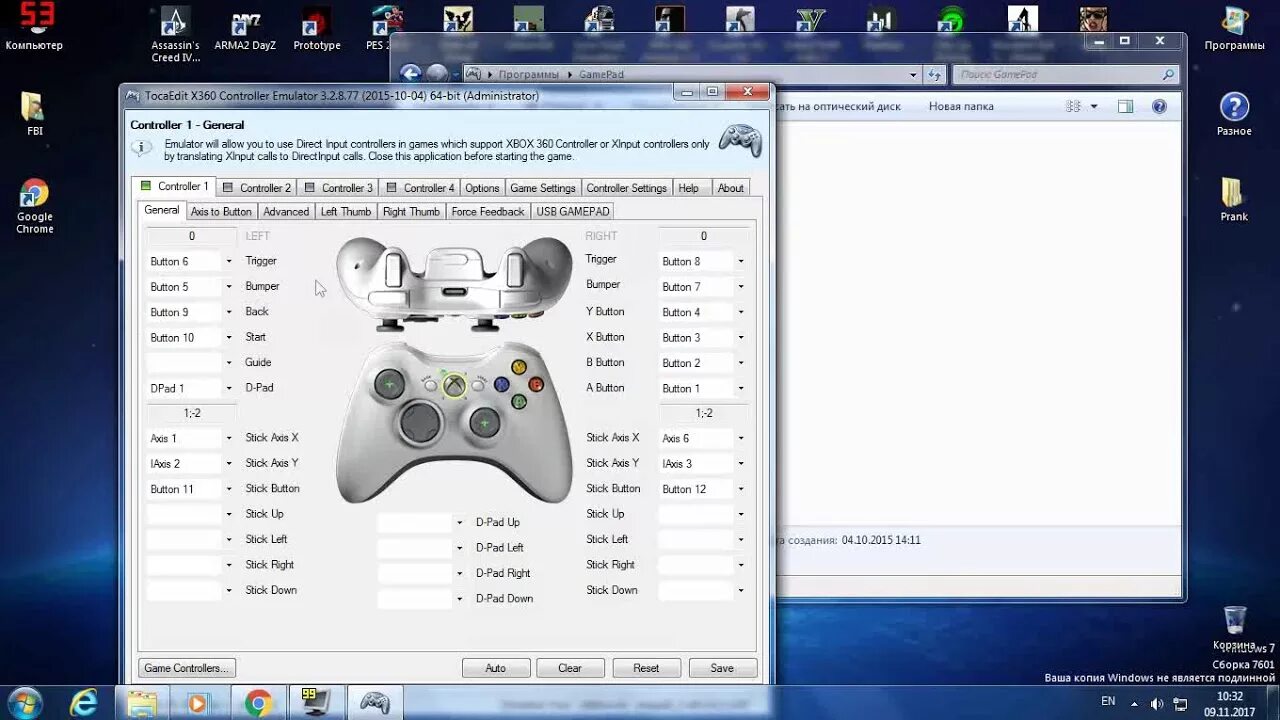
Task: Click the Explorer change view icon
Action: [x=1074, y=106]
